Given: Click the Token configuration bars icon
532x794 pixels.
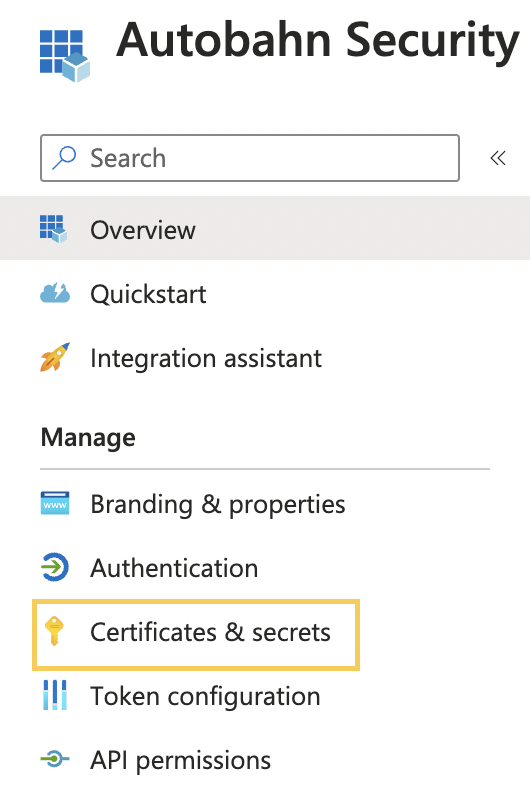Looking at the screenshot, I should [x=55, y=695].
